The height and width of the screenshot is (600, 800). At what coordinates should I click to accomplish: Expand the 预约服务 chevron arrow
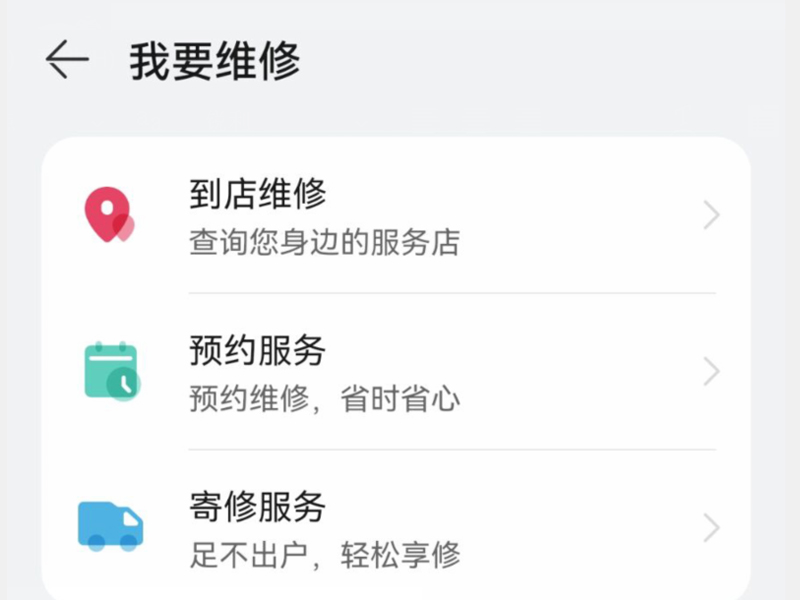(711, 372)
